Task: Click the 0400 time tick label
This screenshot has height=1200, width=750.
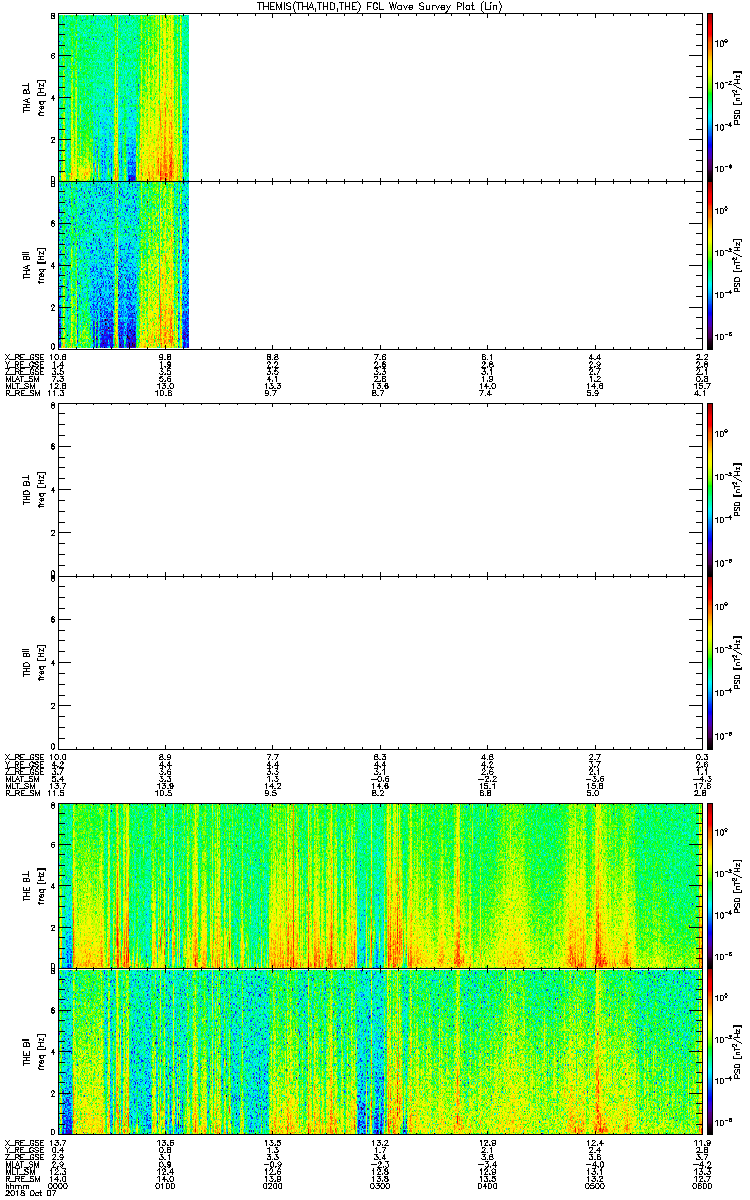Action: (487, 1185)
